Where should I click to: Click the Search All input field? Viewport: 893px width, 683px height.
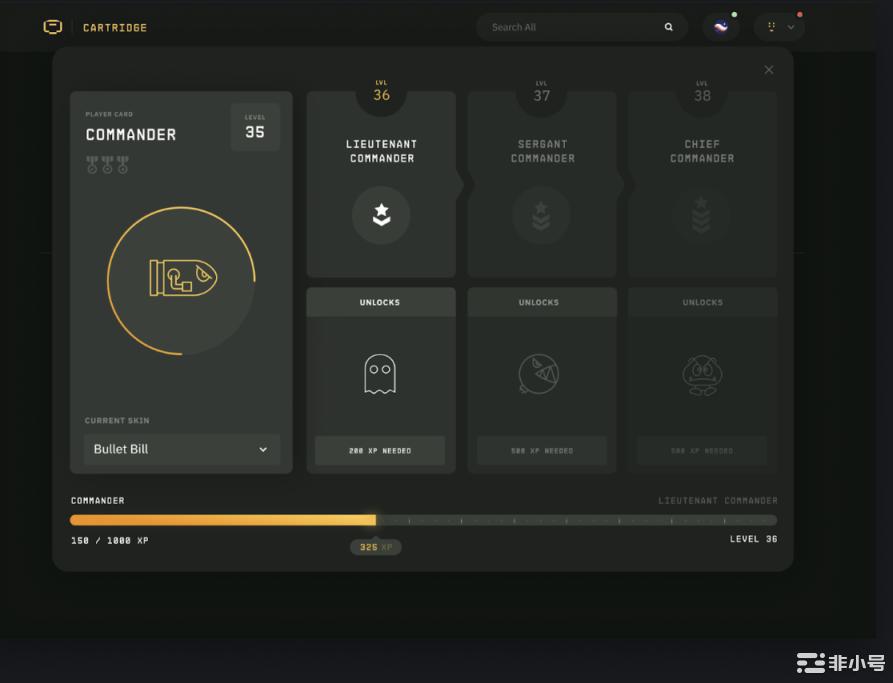pyautogui.click(x=570, y=27)
